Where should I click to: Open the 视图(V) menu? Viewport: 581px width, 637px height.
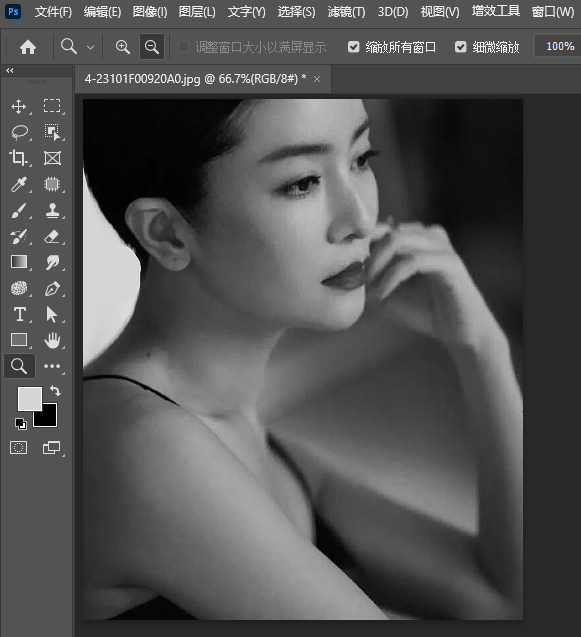[440, 12]
